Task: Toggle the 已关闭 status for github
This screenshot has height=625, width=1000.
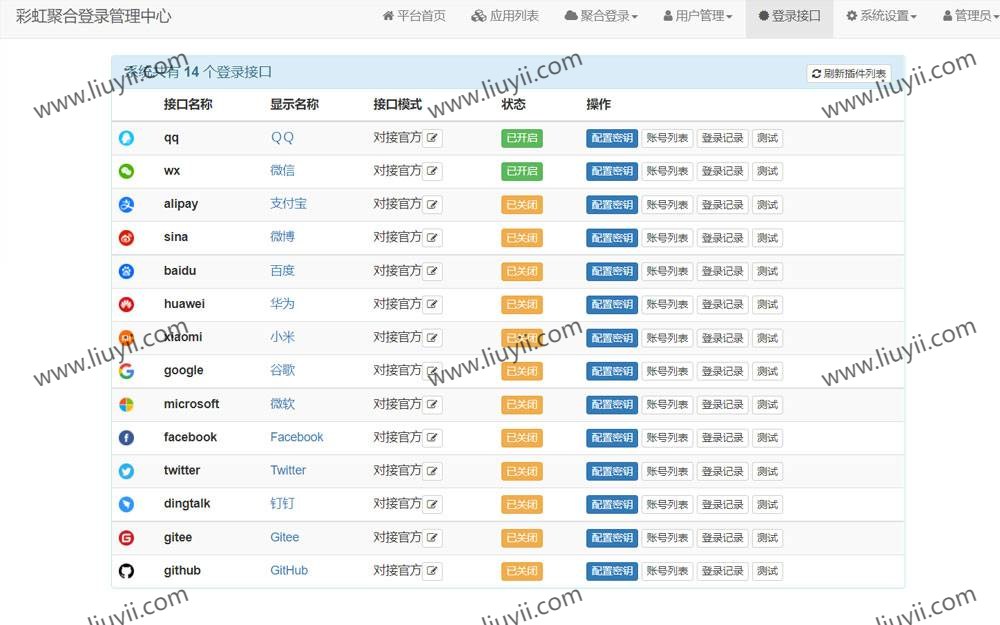Action: tap(522, 571)
